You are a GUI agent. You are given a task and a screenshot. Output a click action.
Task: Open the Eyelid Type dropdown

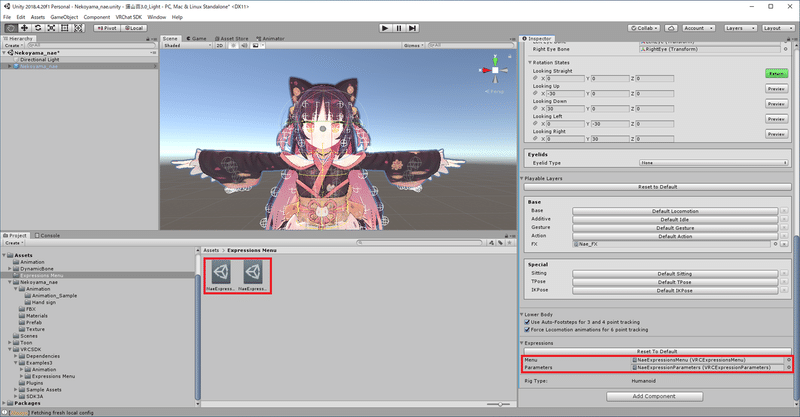pyautogui.click(x=713, y=163)
